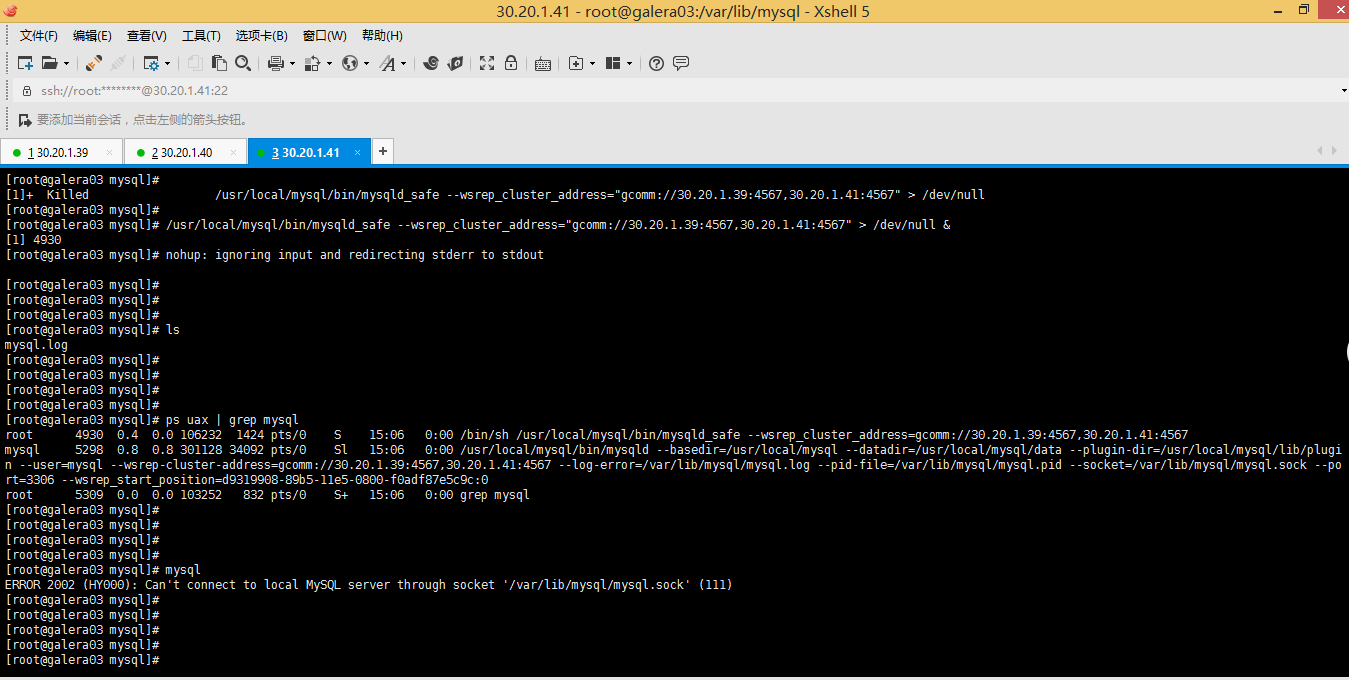Image resolution: width=1349 pixels, height=680 pixels.
Task: Open the keyboard mapping icon
Action: tap(543, 63)
